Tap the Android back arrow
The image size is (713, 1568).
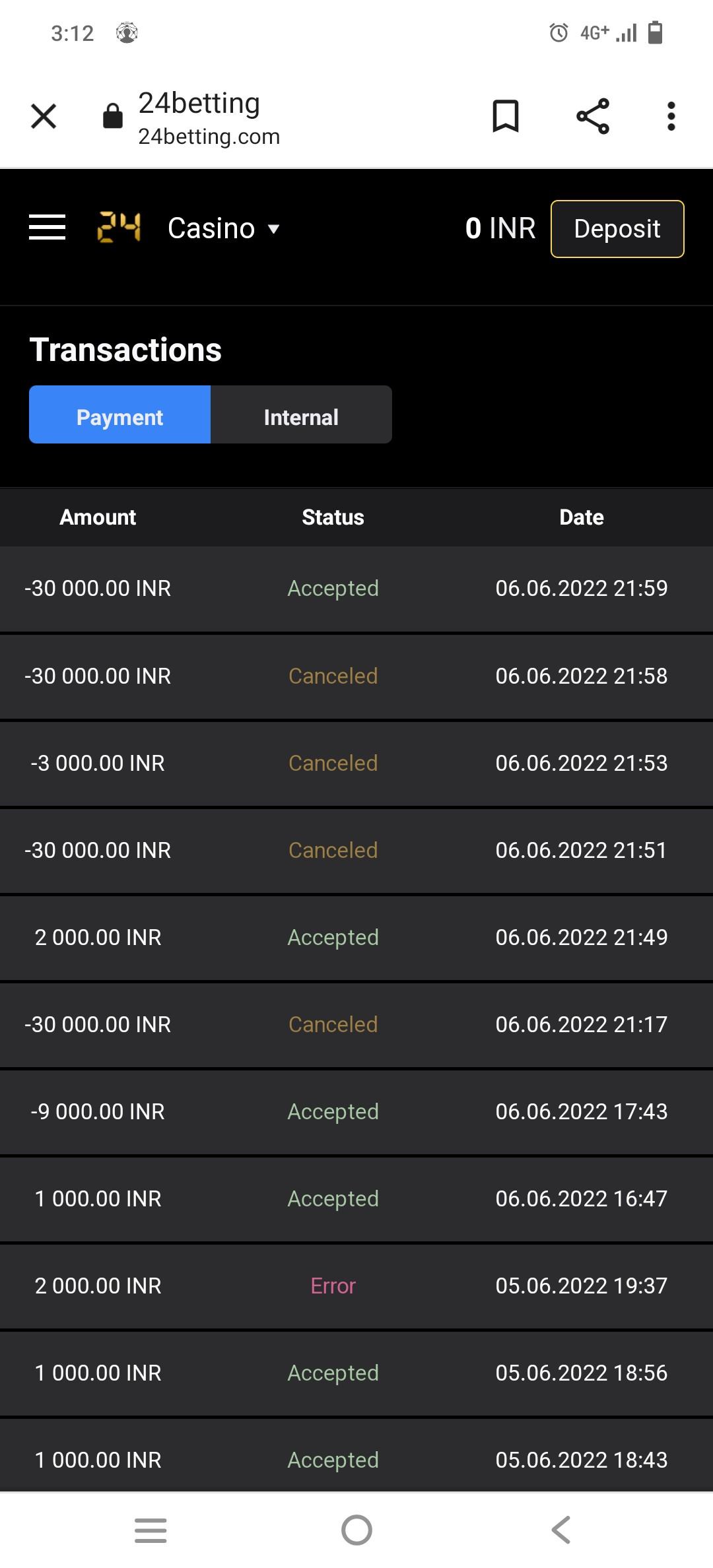561,1530
